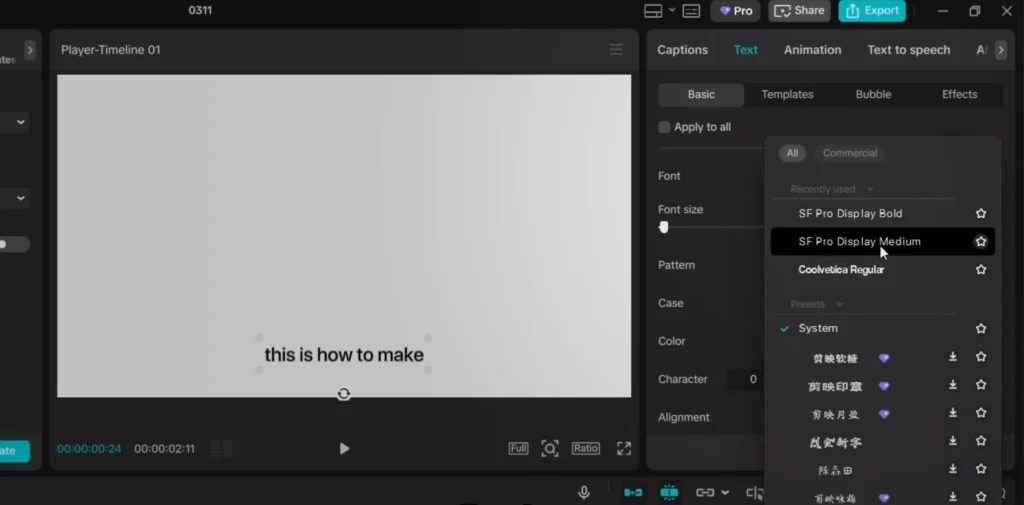Star the System font entry
Image resolution: width=1024 pixels, height=505 pixels.
coord(980,329)
